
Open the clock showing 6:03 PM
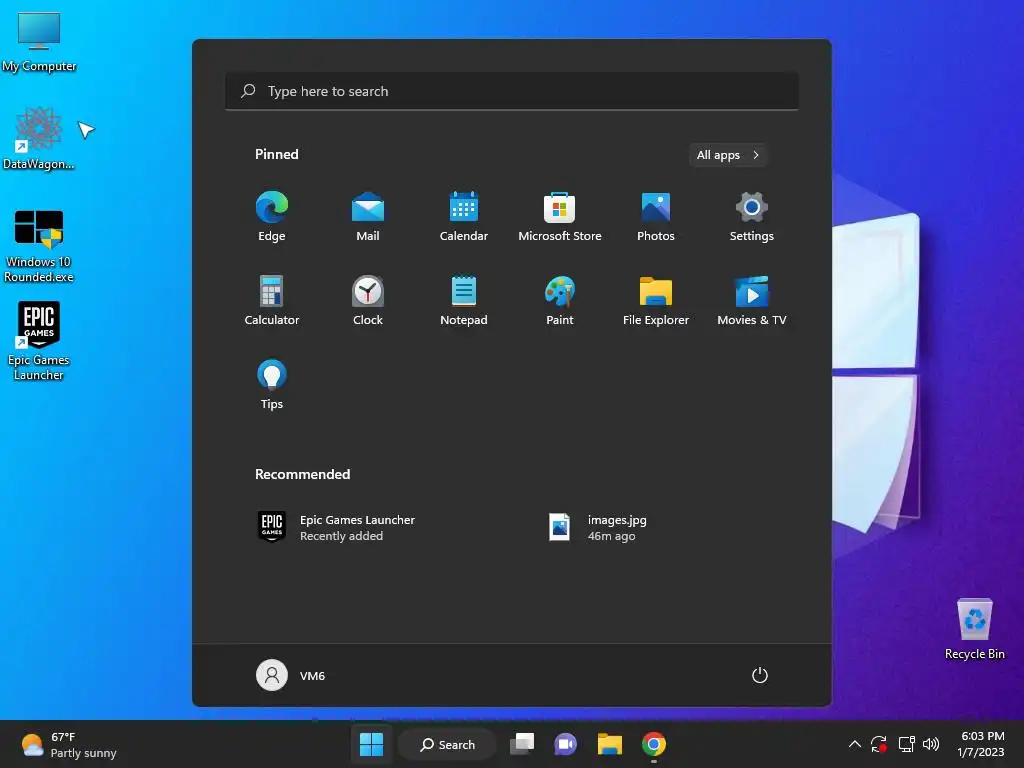coord(981,744)
